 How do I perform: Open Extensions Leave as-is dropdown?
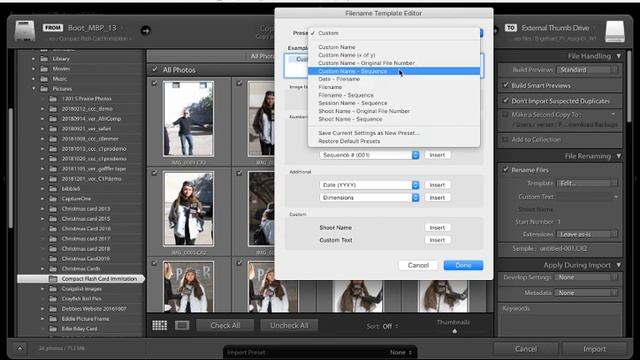(587, 234)
